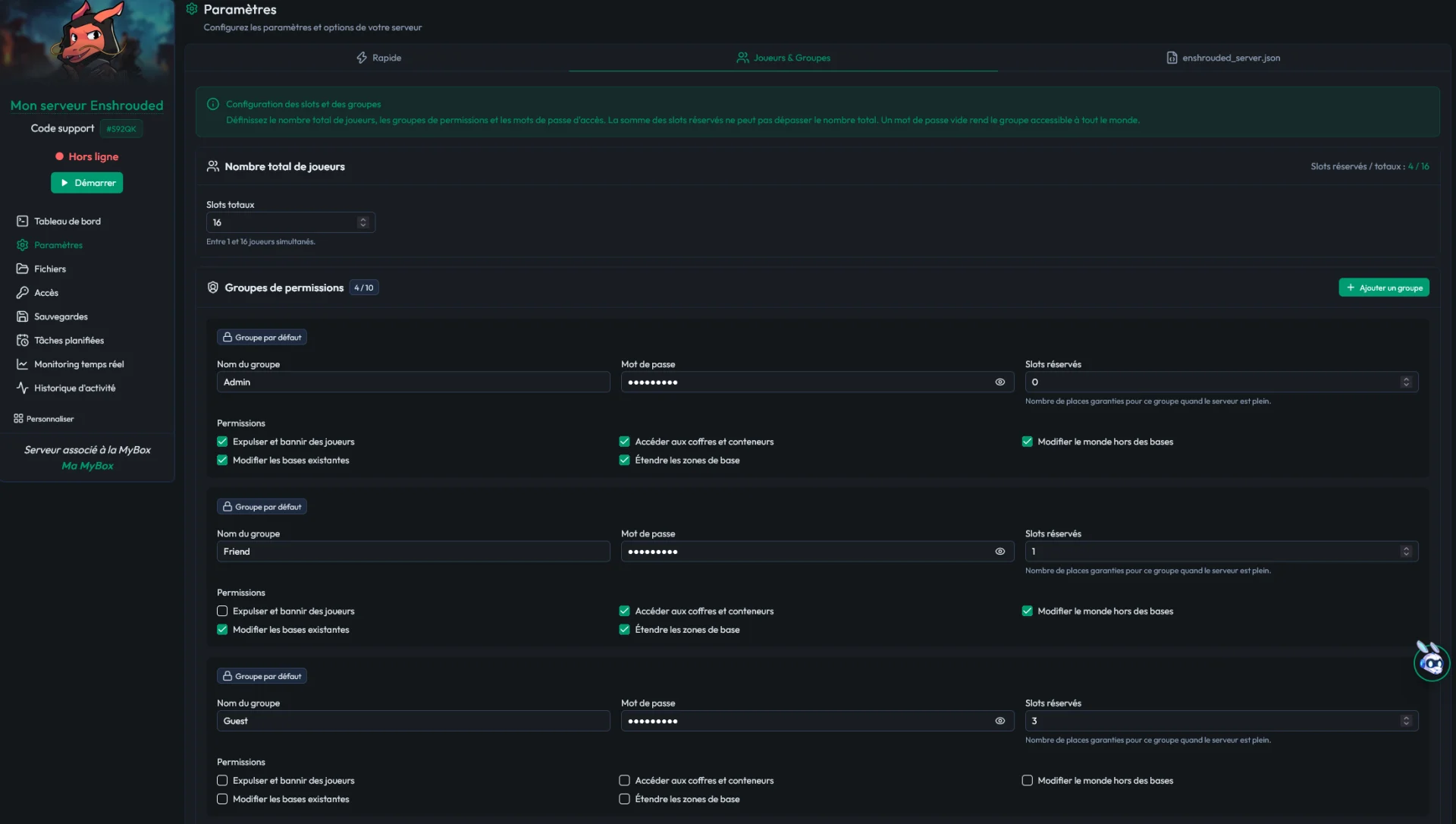
Task: Open the chatbot assistant mascot icon
Action: (1431, 662)
